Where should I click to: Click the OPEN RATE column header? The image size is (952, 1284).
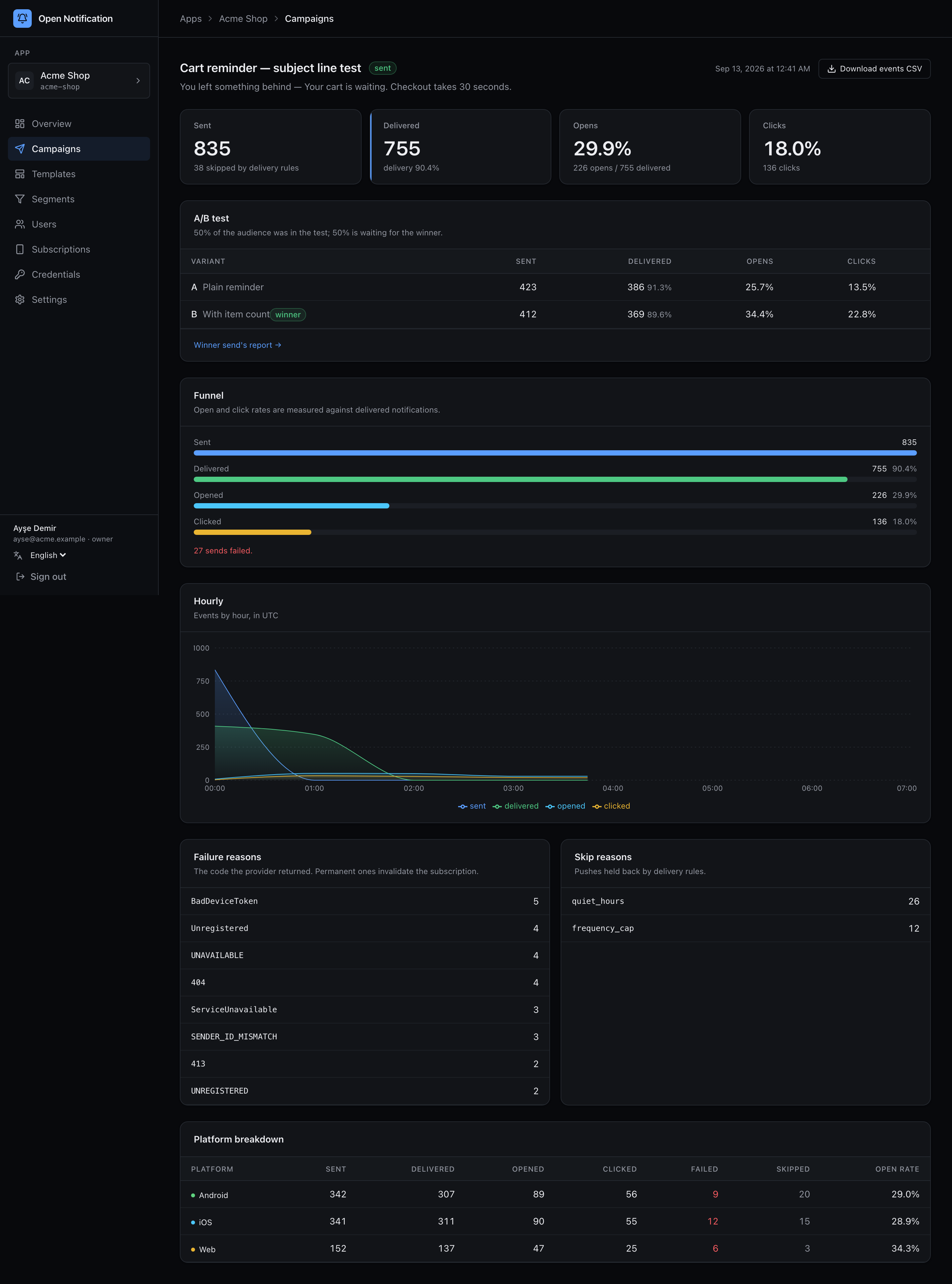pyautogui.click(x=897, y=1169)
